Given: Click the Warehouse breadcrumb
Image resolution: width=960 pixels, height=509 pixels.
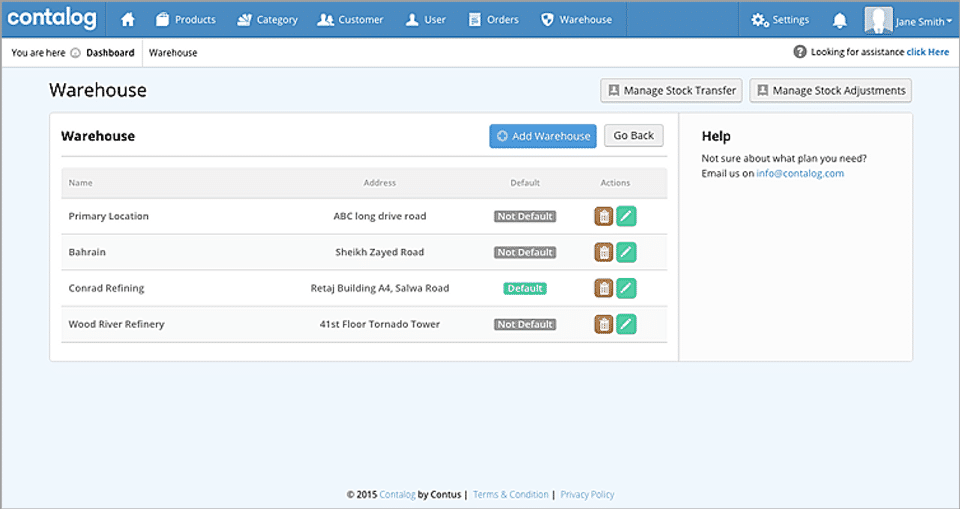Looking at the screenshot, I should (173, 53).
